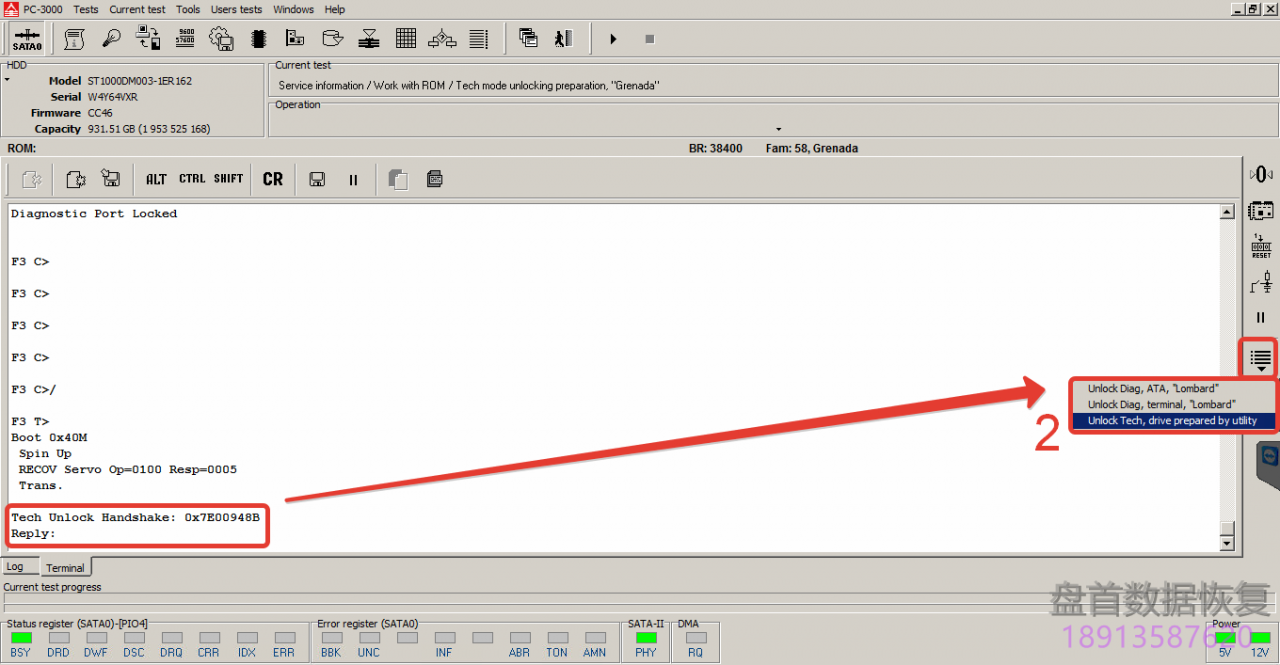Switch to the Log tab
The image size is (1280, 665).
pyautogui.click(x=15, y=567)
